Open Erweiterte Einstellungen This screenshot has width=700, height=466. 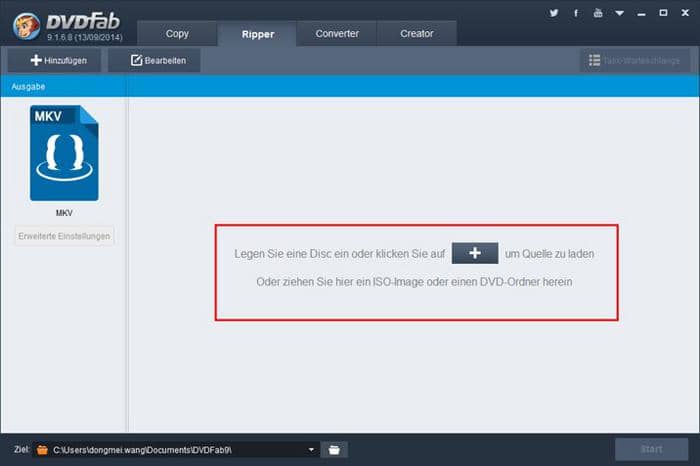(x=64, y=236)
